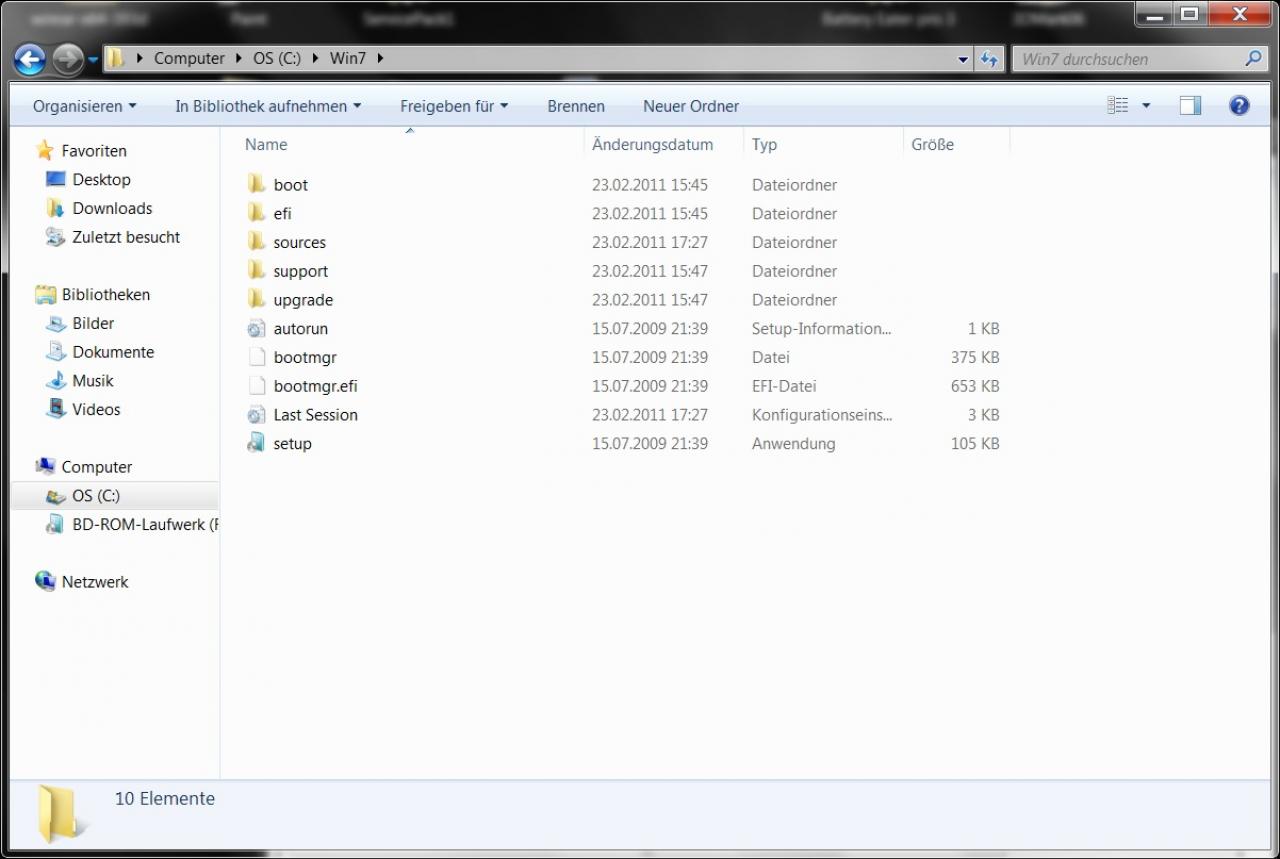The width and height of the screenshot is (1280, 859).
Task: Click the Anwendung type of setup
Action: tap(794, 443)
